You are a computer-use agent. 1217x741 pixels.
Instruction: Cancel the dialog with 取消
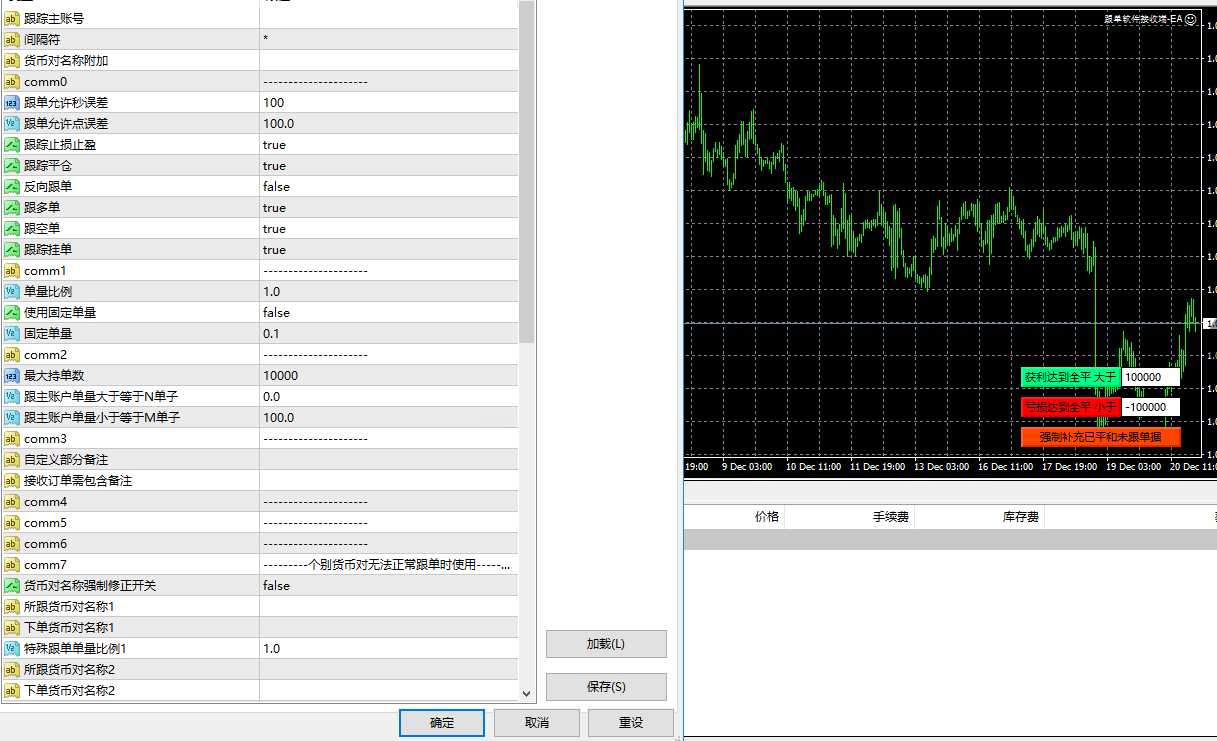pyautogui.click(x=537, y=723)
